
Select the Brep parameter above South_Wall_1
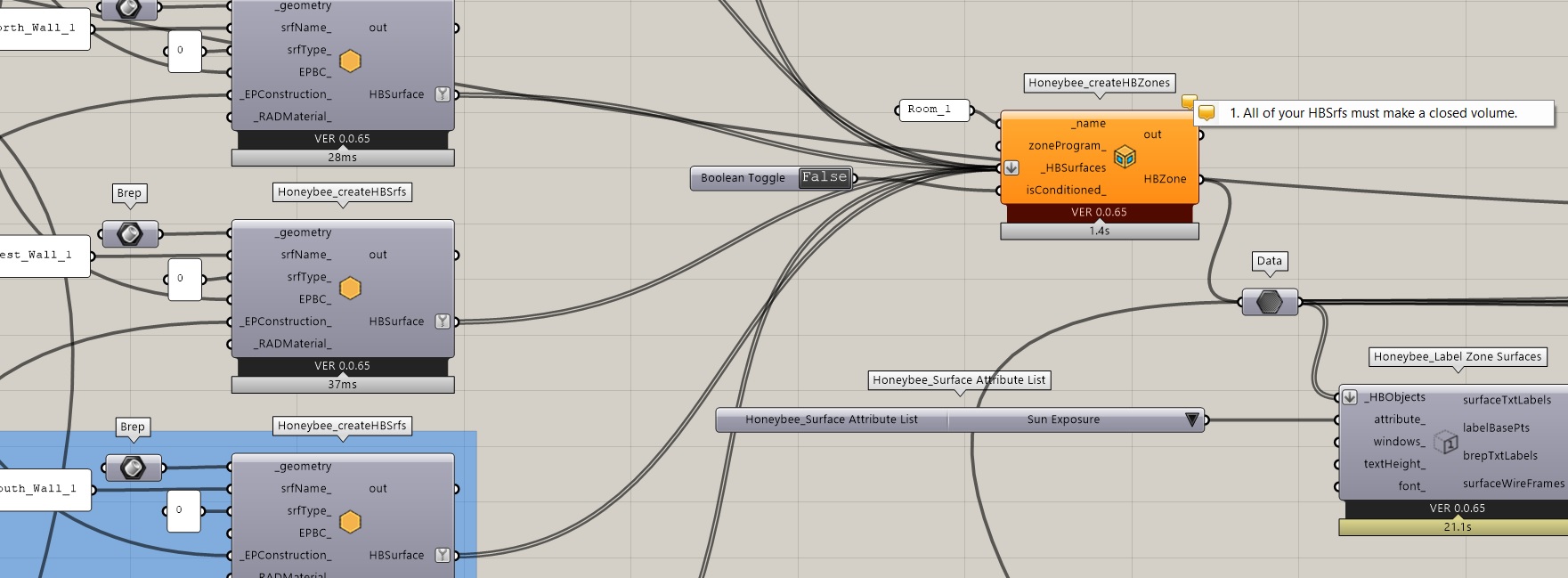click(133, 468)
